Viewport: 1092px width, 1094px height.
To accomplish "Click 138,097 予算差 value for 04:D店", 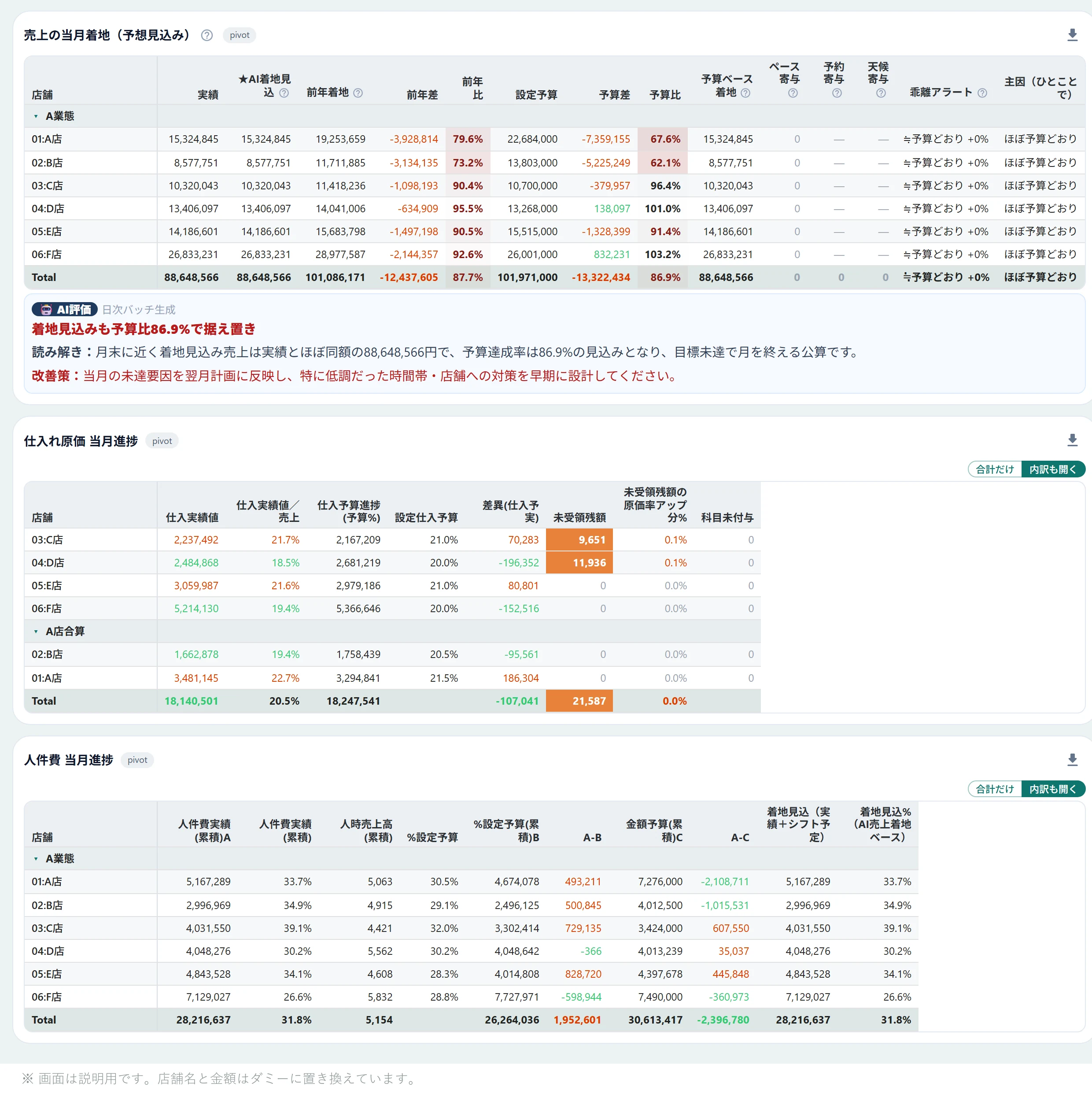I will point(612,208).
